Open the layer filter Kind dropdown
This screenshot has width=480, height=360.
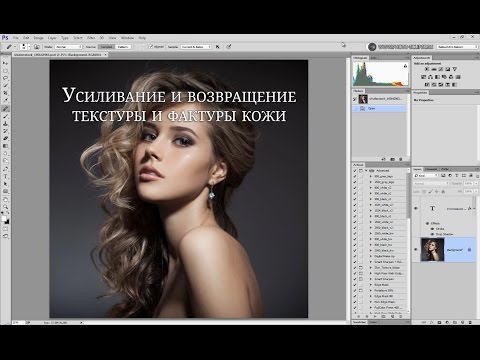click(x=426, y=175)
